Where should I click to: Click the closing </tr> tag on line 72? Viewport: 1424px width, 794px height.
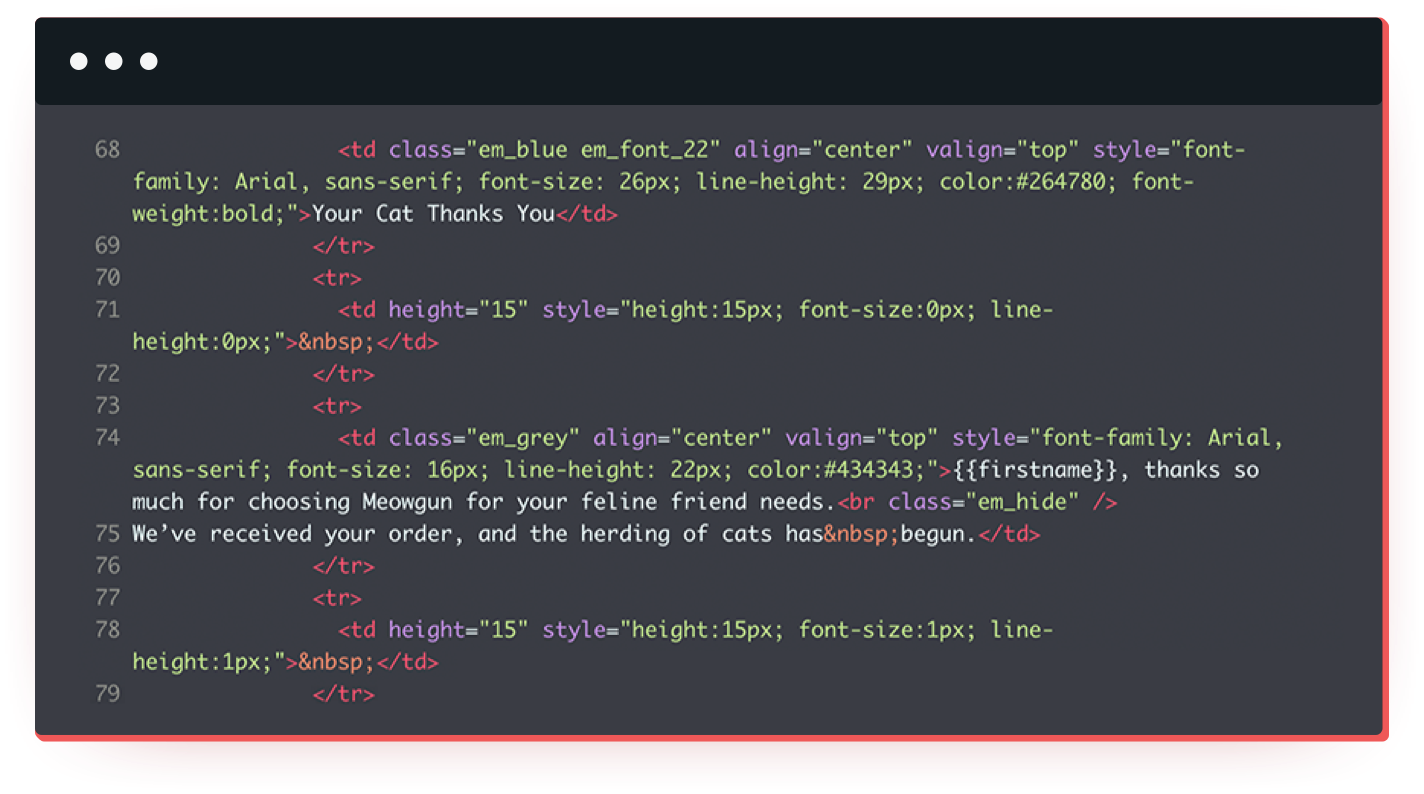point(344,374)
